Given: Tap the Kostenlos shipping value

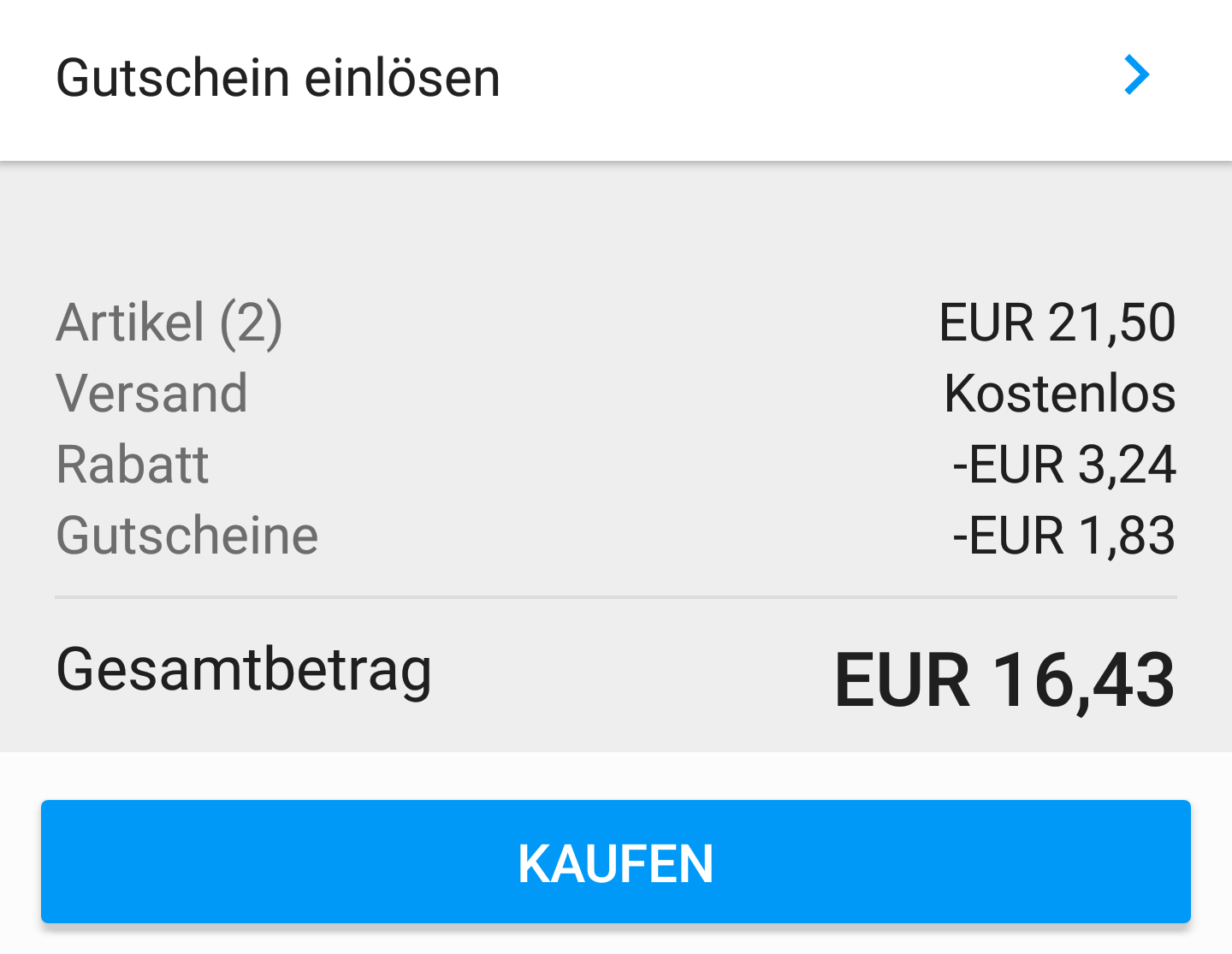Looking at the screenshot, I should [x=1059, y=394].
